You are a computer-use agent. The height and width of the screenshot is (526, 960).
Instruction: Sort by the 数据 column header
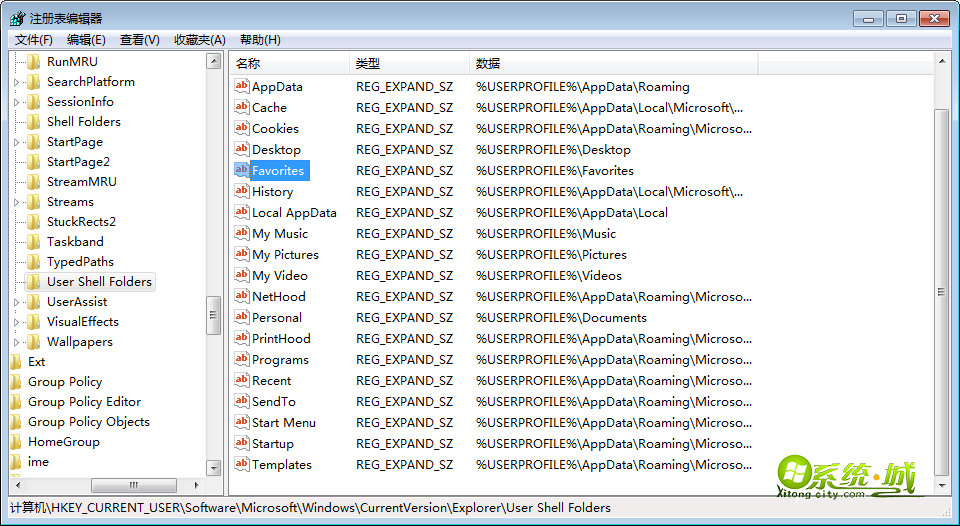[614, 64]
